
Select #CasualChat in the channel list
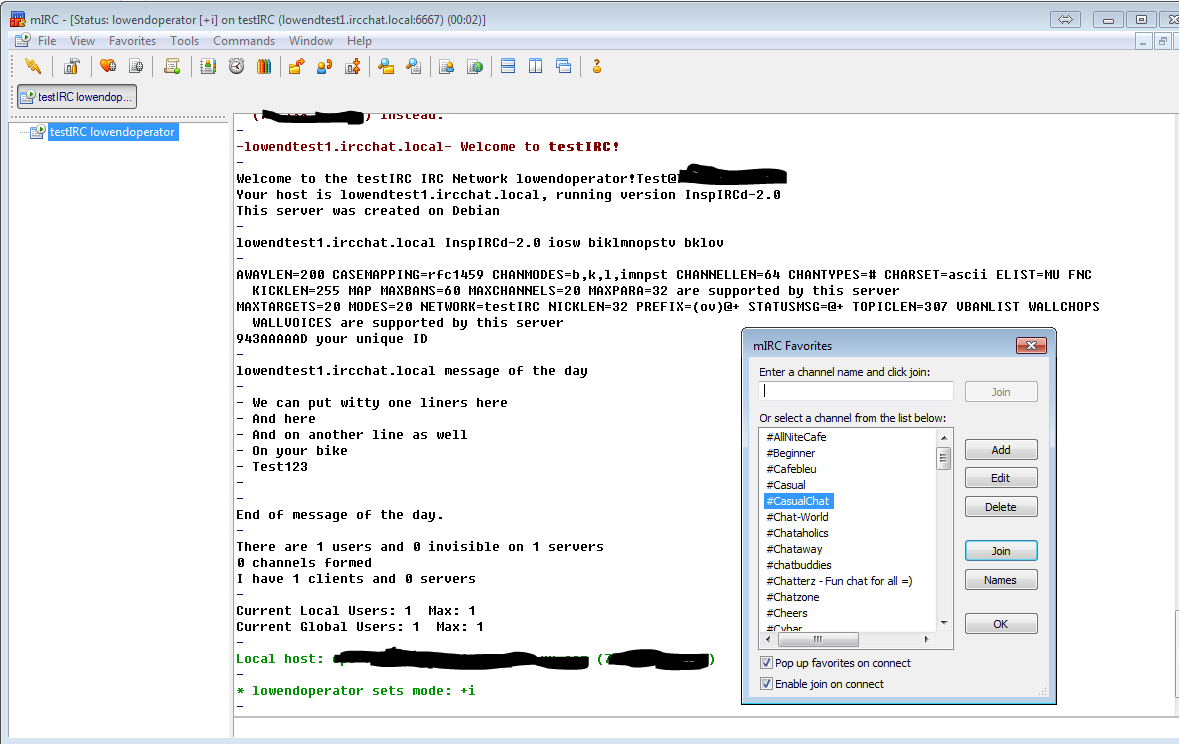(799, 501)
